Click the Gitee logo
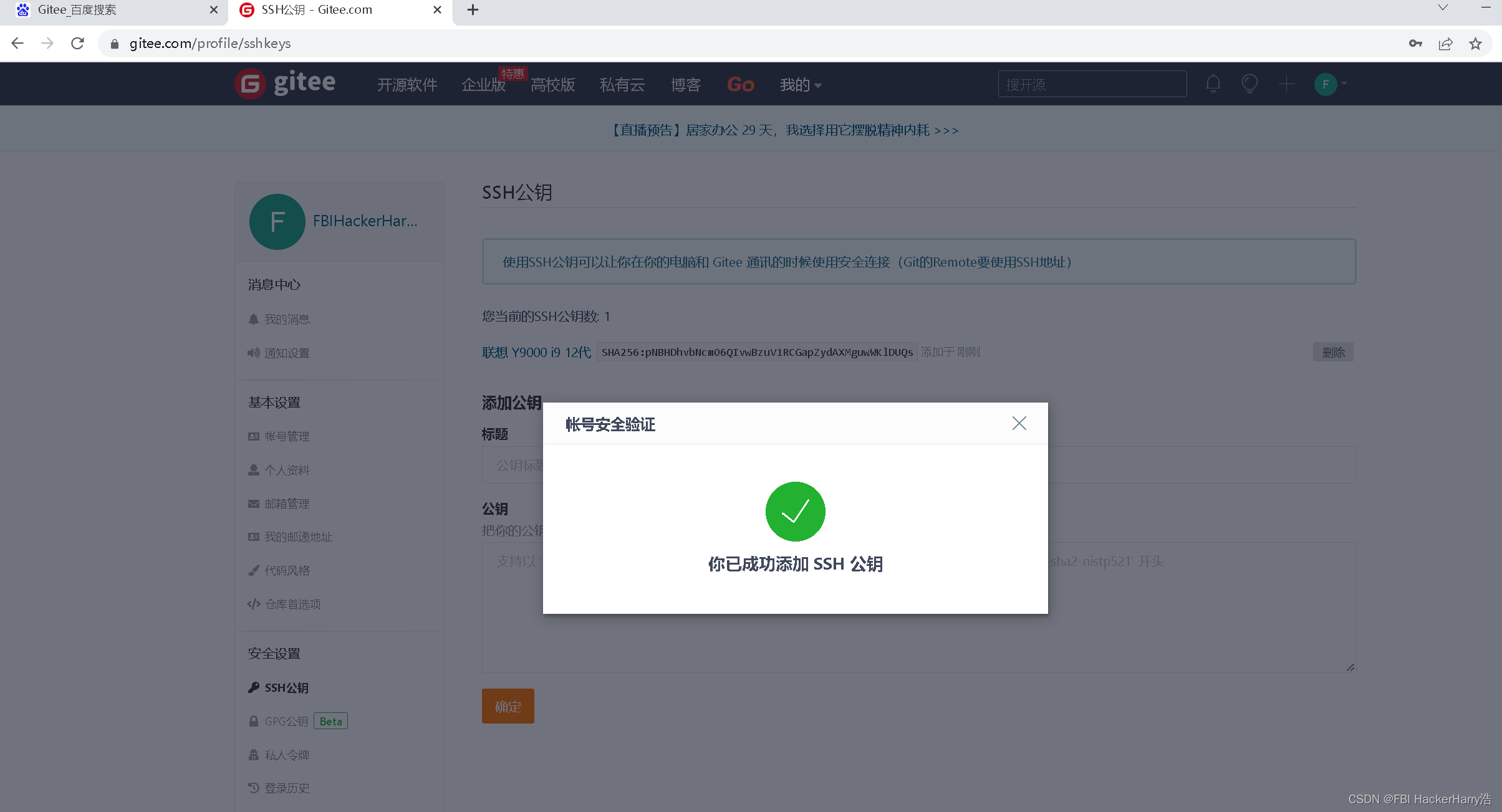This screenshot has height=812, width=1502. [285, 84]
